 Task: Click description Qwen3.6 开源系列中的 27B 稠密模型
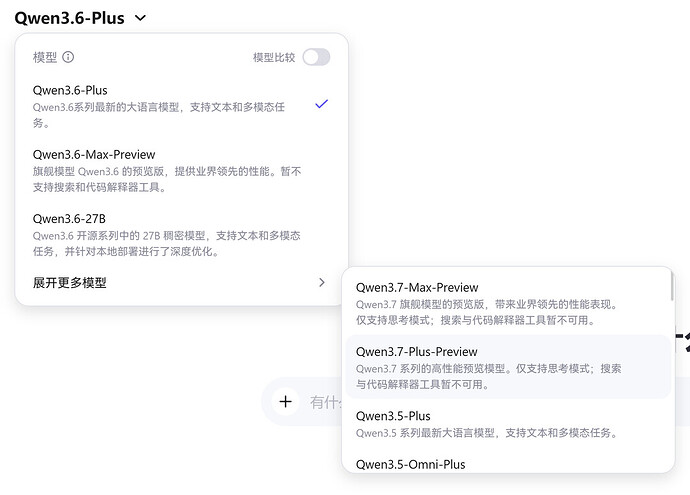point(166,243)
